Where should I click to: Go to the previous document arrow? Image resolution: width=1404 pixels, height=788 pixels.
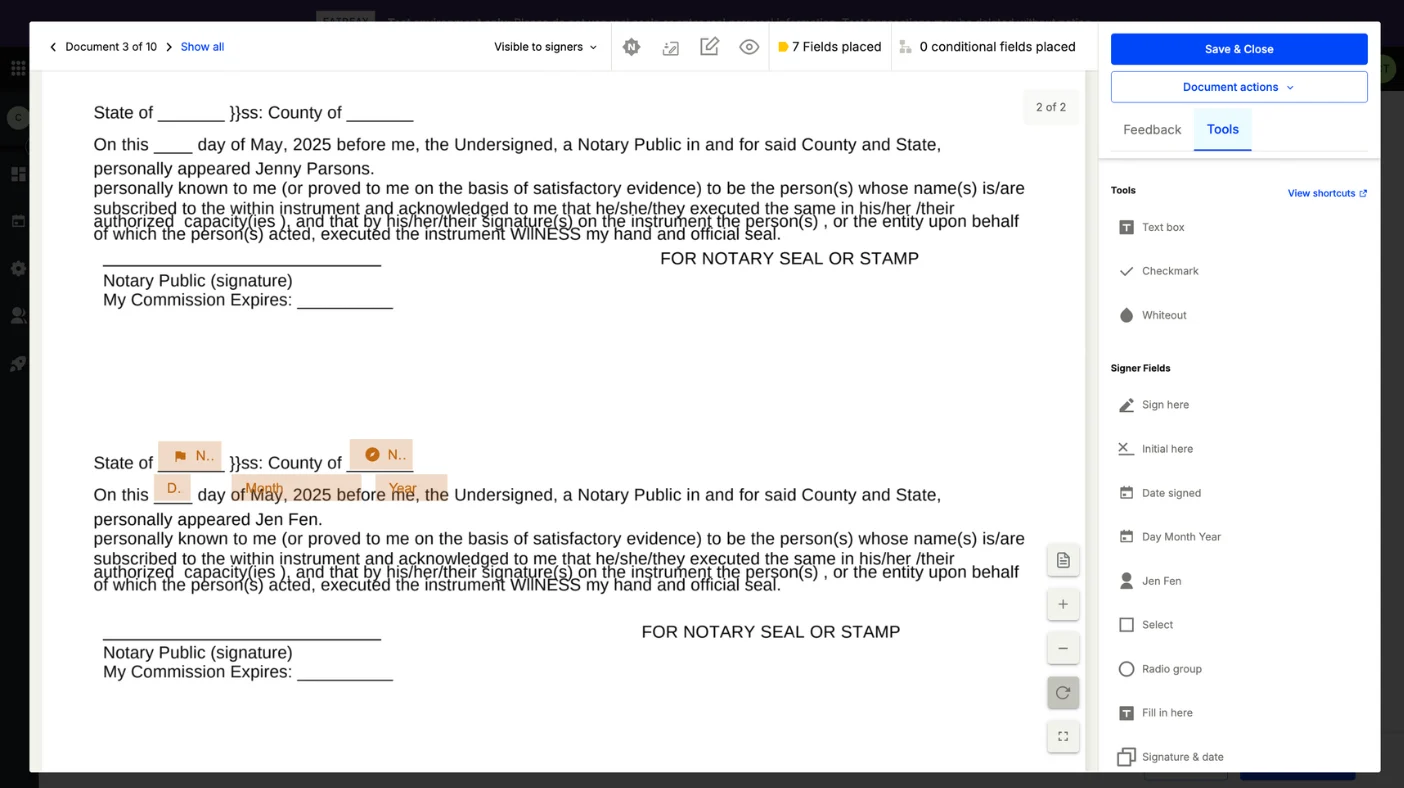(x=53, y=47)
